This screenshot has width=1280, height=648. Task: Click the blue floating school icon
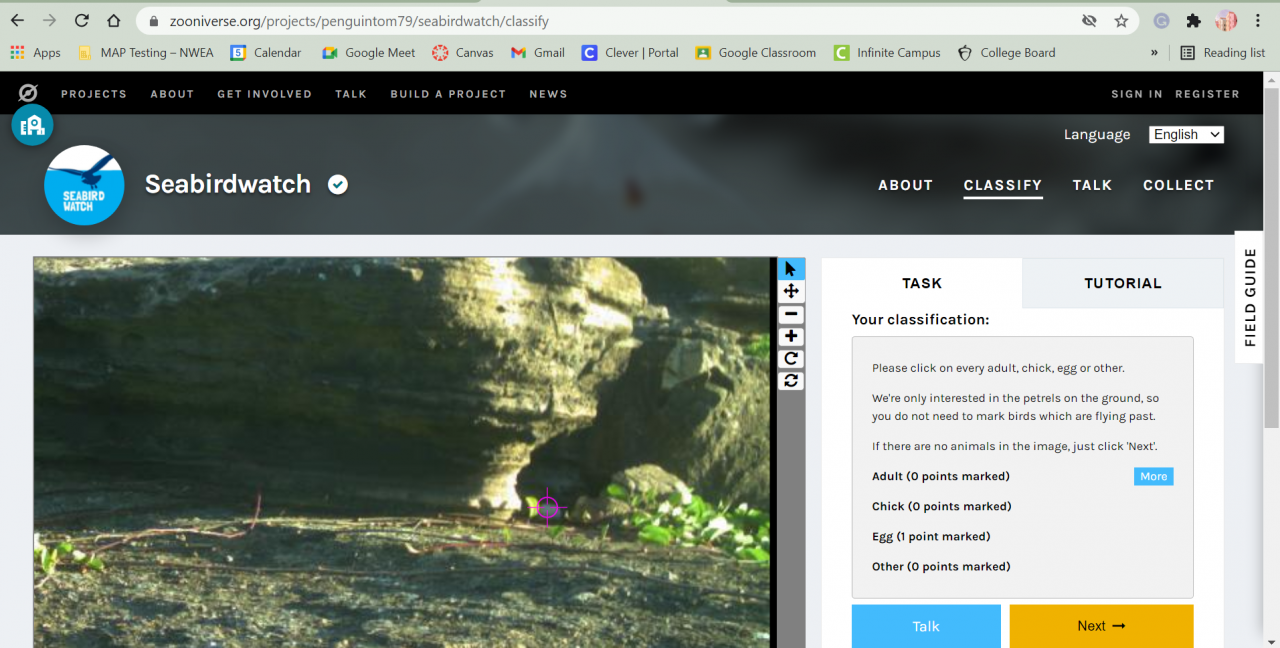pos(32,125)
